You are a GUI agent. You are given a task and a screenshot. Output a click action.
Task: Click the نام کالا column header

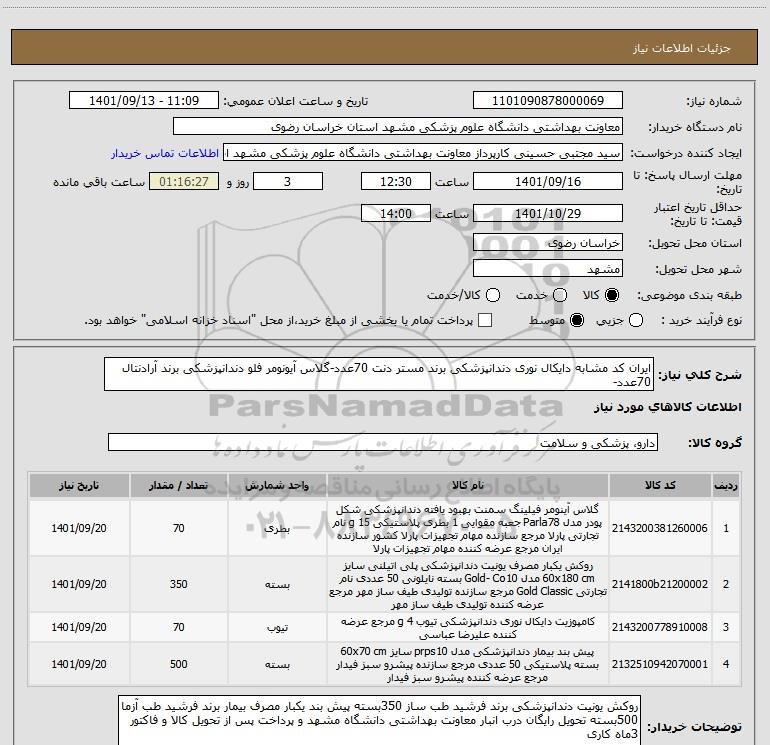[x=468, y=485]
